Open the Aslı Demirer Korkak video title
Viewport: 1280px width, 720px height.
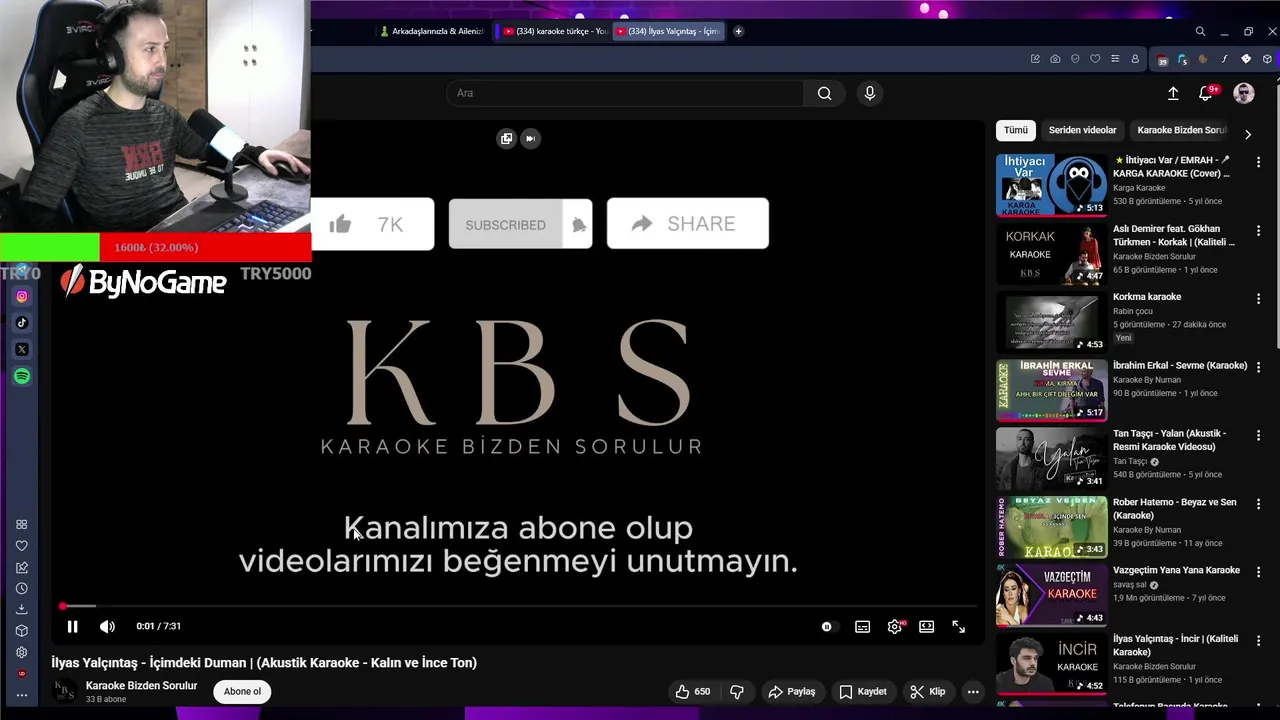click(1174, 235)
